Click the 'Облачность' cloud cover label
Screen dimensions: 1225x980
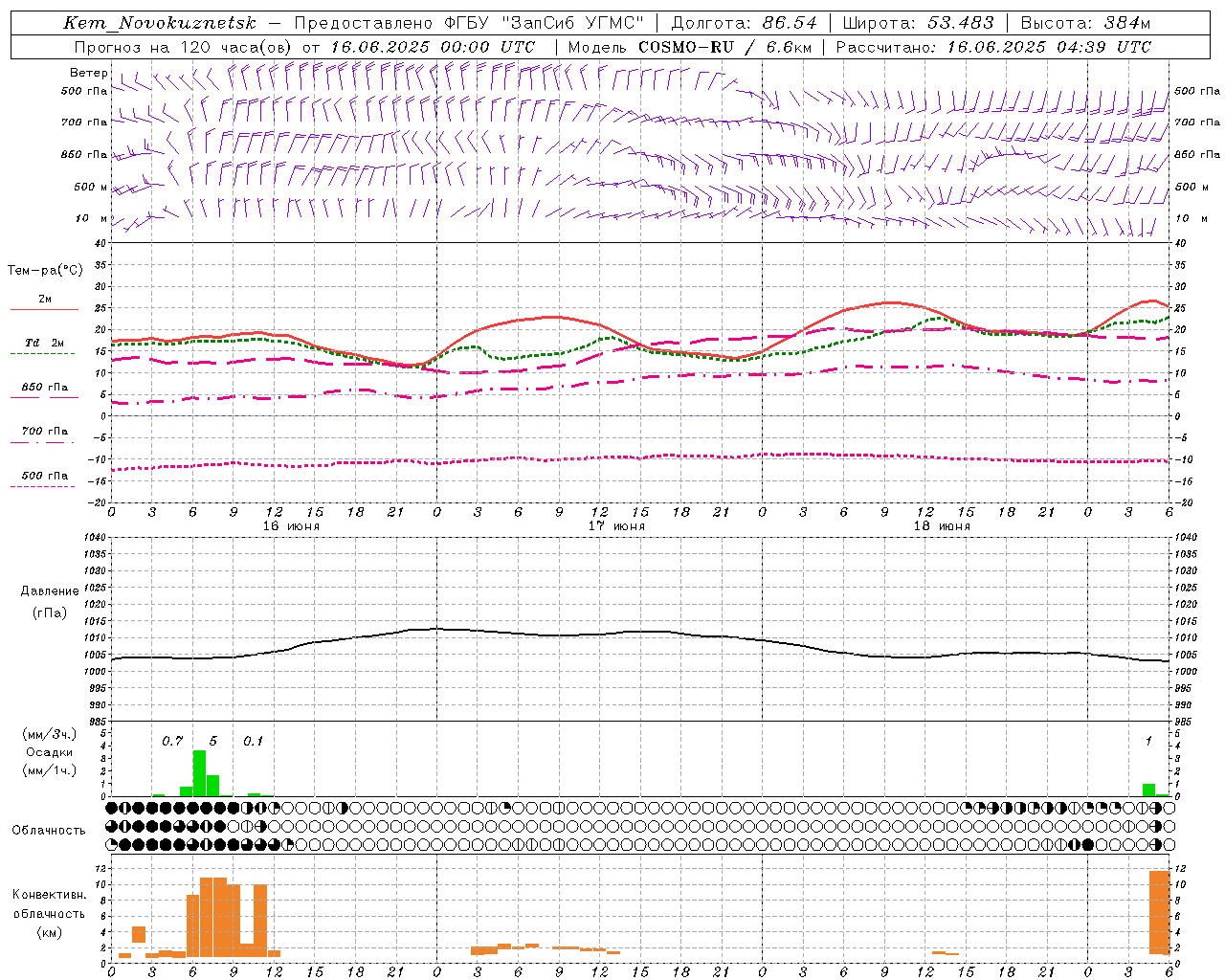[49, 830]
